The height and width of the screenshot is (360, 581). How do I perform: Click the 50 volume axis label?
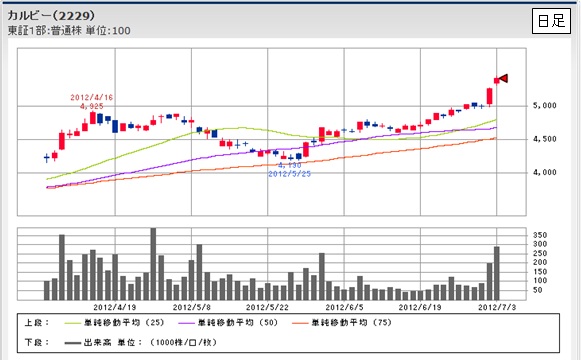[x=537, y=290]
